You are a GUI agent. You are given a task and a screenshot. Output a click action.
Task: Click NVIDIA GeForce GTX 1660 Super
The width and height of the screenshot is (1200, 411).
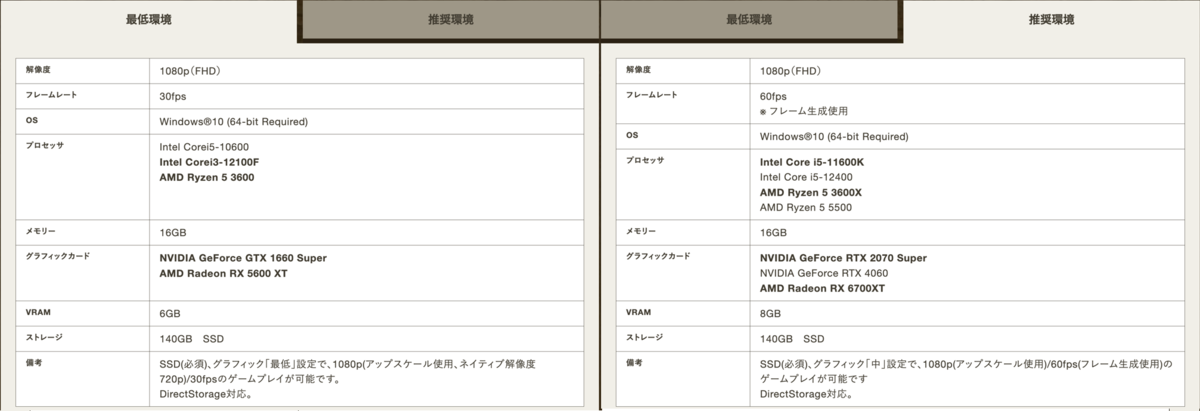(243, 258)
